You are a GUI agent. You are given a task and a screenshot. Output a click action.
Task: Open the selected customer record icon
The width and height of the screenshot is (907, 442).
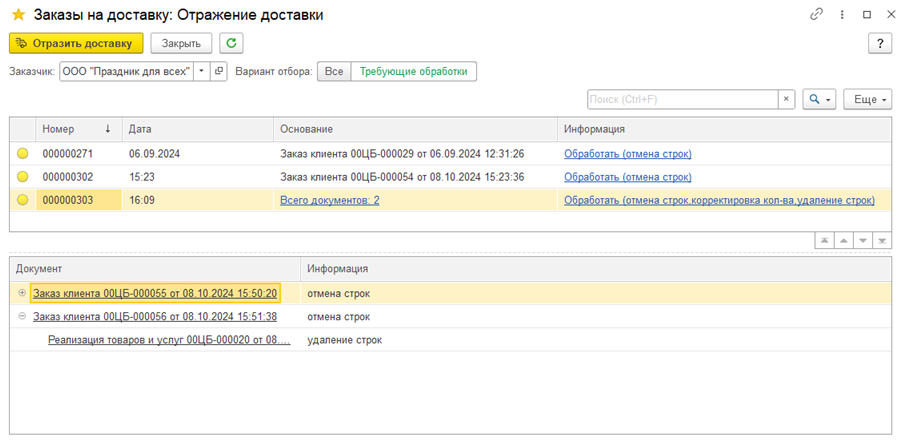pyautogui.click(x=219, y=72)
